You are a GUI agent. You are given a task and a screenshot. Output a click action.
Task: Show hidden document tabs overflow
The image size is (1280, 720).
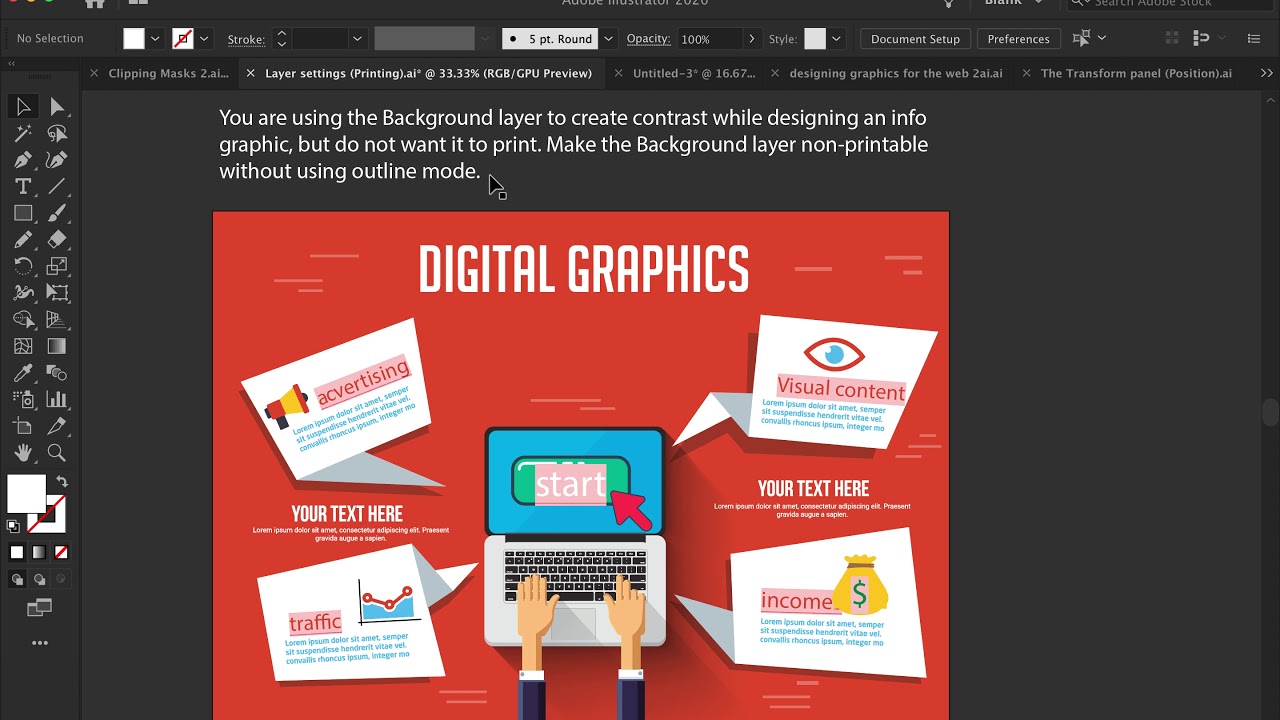tap(1267, 73)
